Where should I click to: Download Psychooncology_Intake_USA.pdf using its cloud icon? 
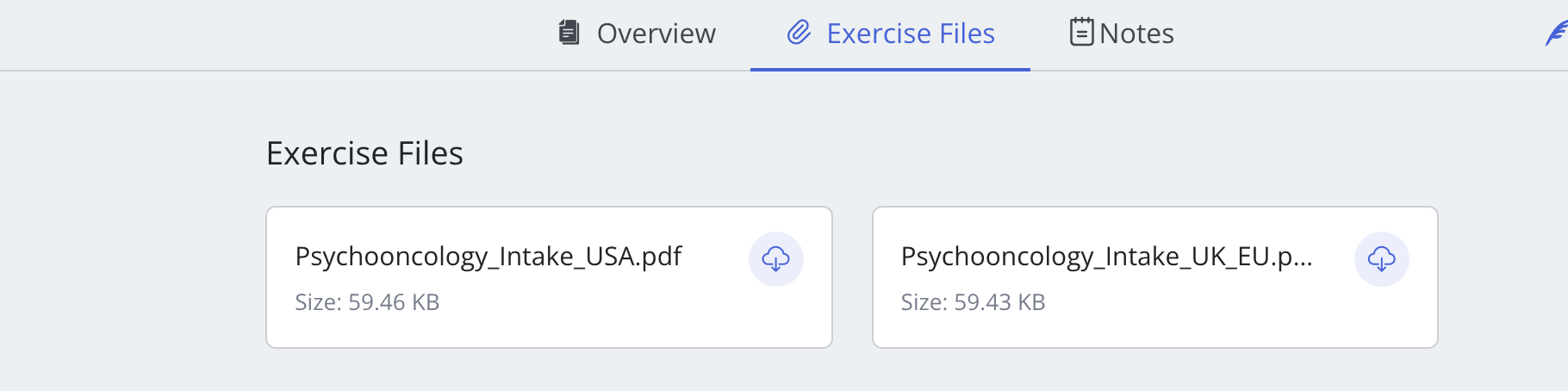[775, 258]
